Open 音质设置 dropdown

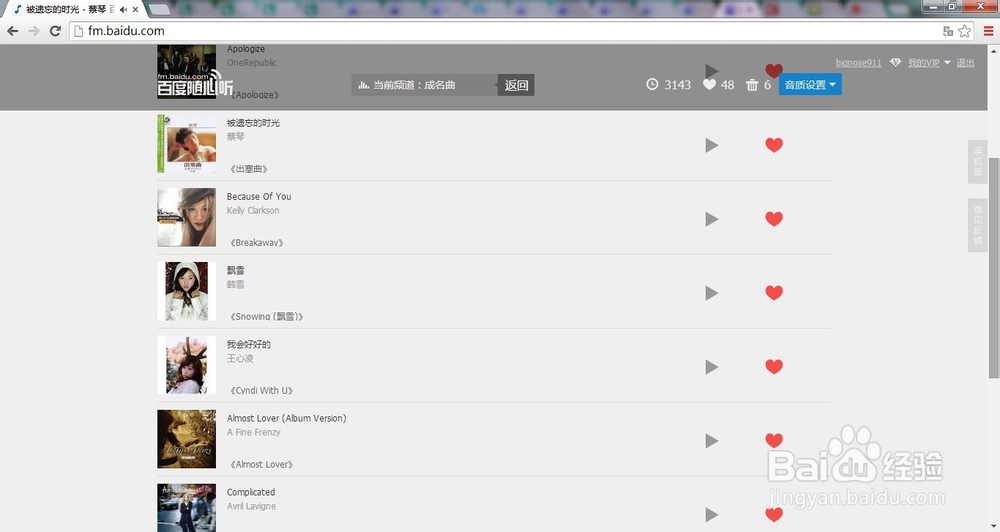810,85
